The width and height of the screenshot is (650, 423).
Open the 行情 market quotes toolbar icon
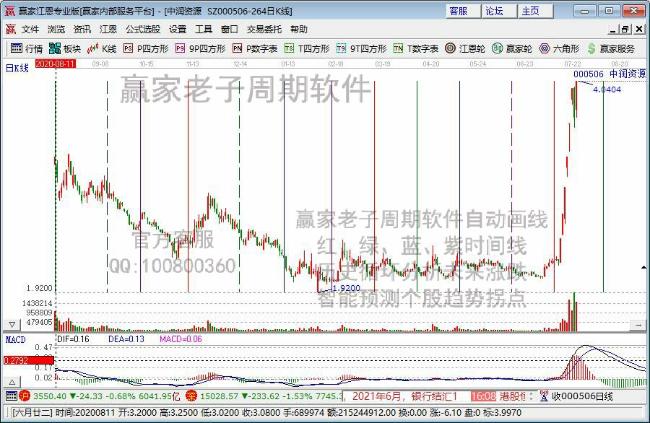(27, 48)
